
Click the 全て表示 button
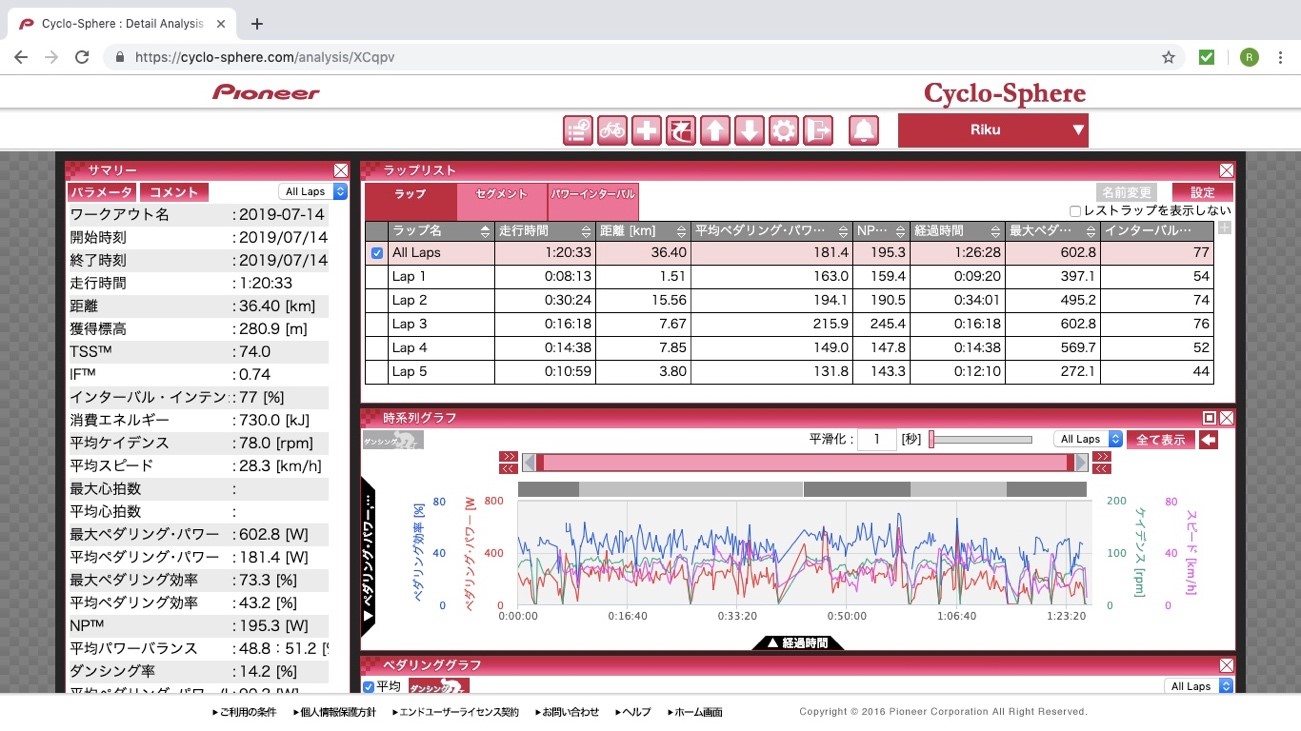coord(1160,440)
